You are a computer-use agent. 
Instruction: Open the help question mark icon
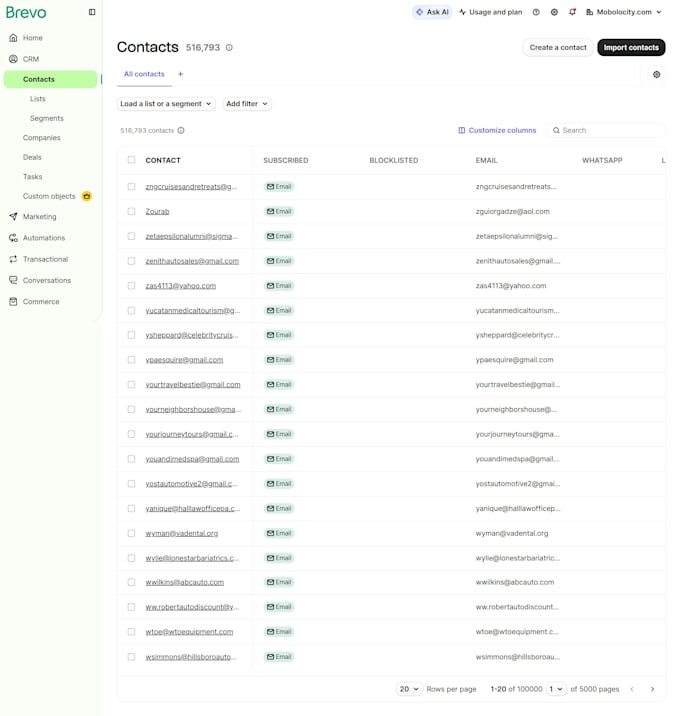(x=536, y=12)
